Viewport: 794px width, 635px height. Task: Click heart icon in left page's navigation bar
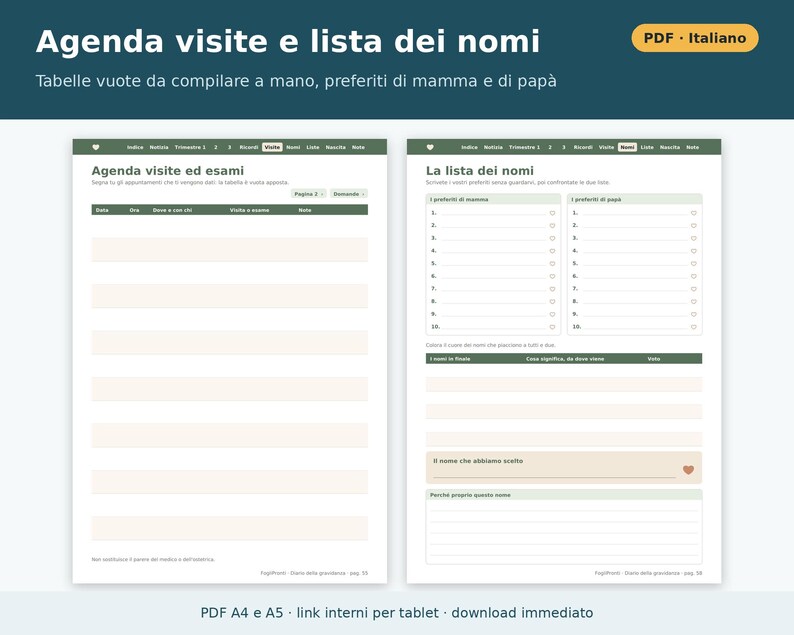pos(96,147)
